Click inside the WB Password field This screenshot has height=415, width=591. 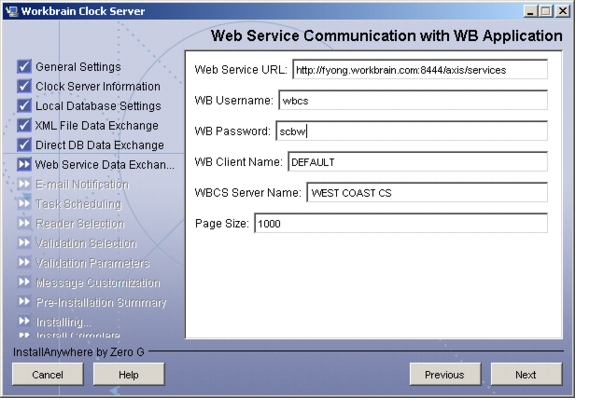coord(412,131)
